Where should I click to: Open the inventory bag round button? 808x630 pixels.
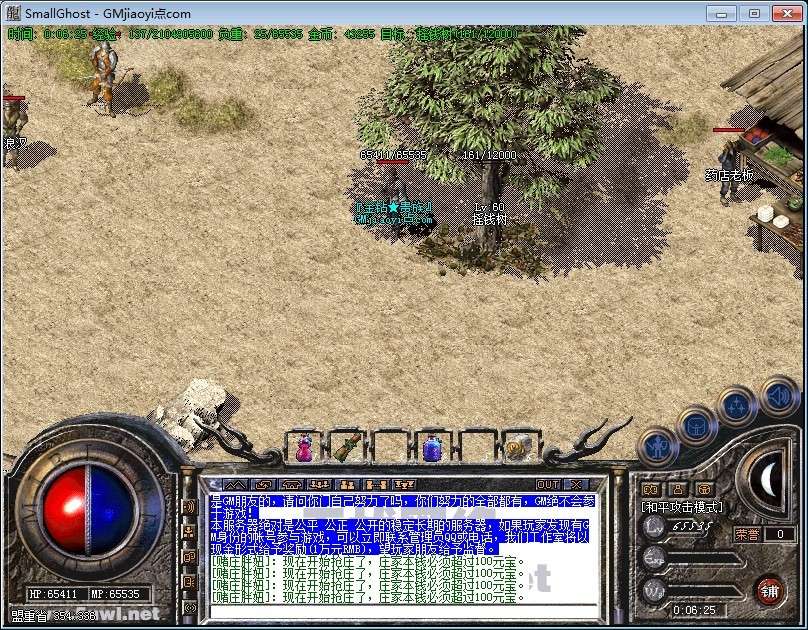pos(698,424)
